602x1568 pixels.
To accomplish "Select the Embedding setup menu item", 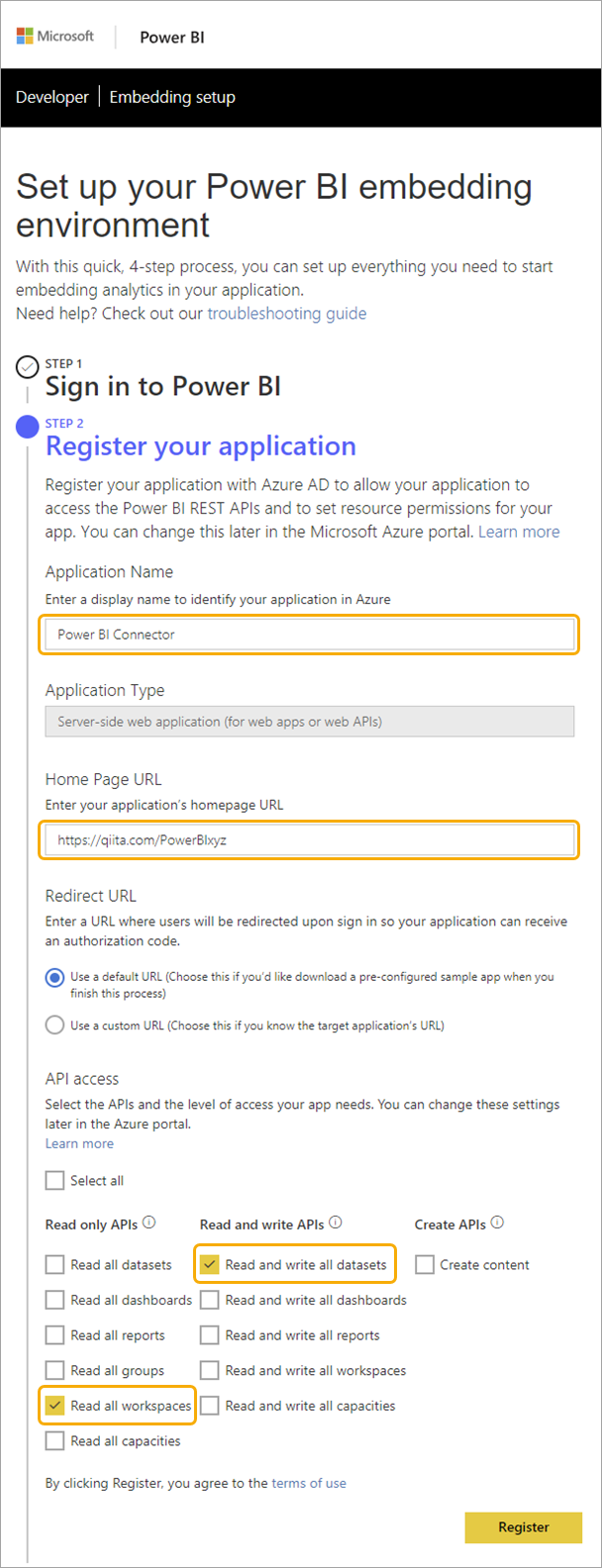I will [172, 97].
